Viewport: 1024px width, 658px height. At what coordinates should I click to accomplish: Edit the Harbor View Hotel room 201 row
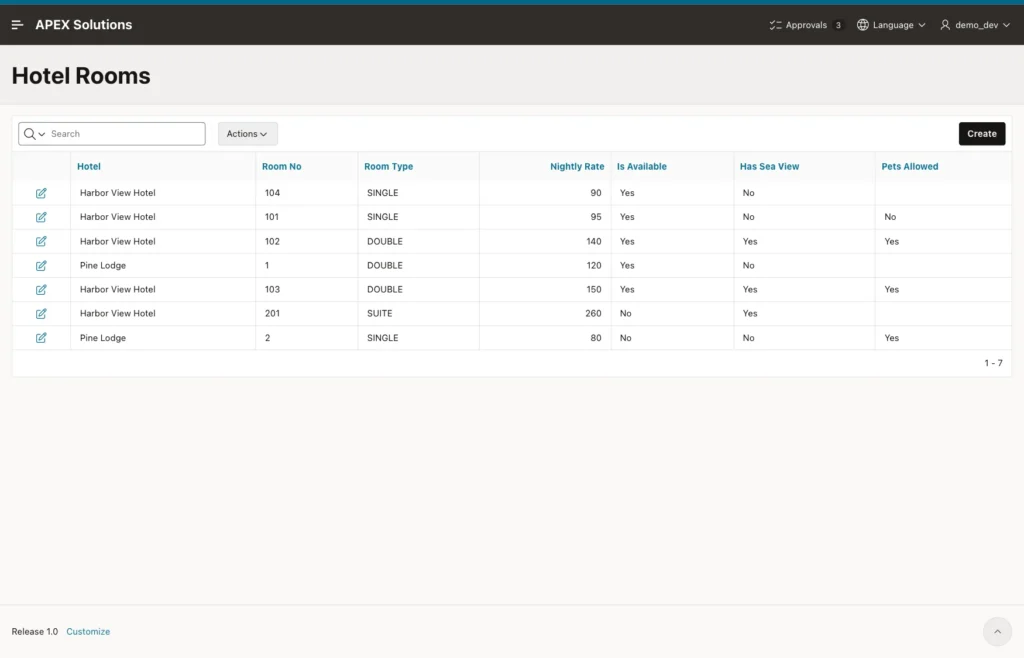[41, 314]
